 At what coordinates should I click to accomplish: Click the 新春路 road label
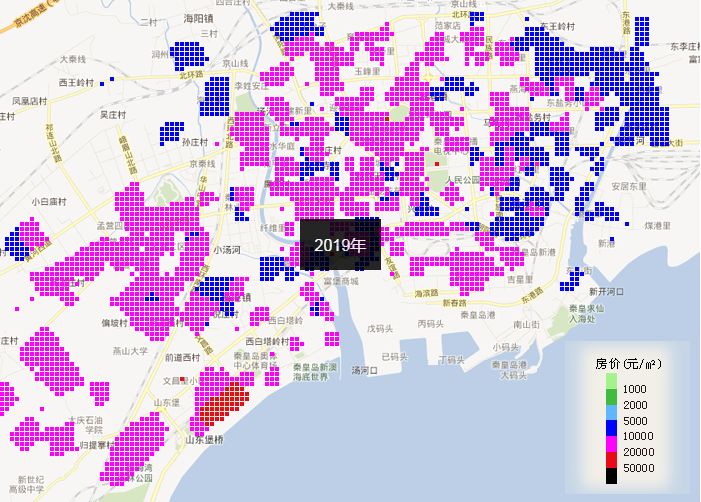pos(455,303)
